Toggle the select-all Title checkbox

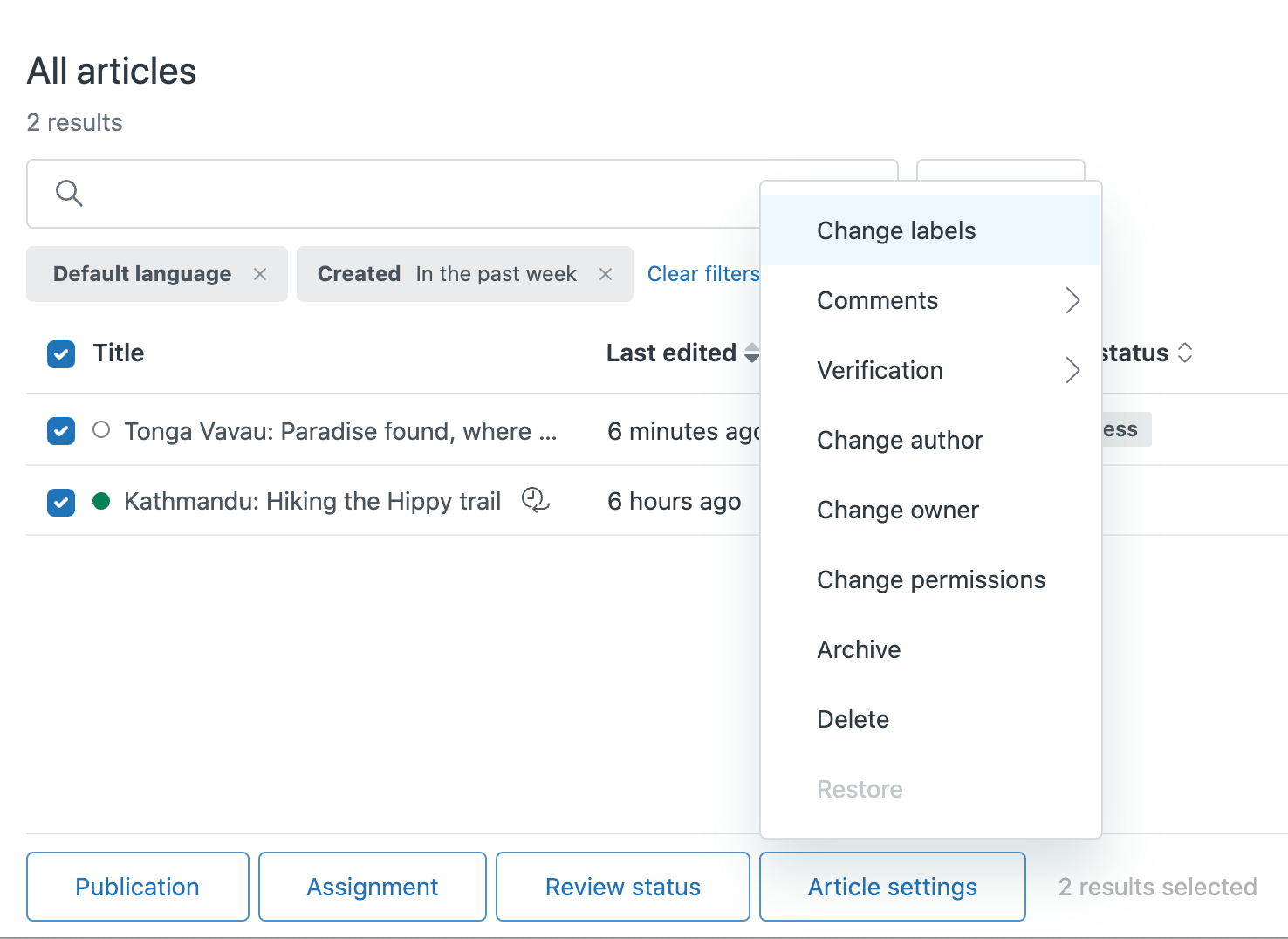(61, 353)
